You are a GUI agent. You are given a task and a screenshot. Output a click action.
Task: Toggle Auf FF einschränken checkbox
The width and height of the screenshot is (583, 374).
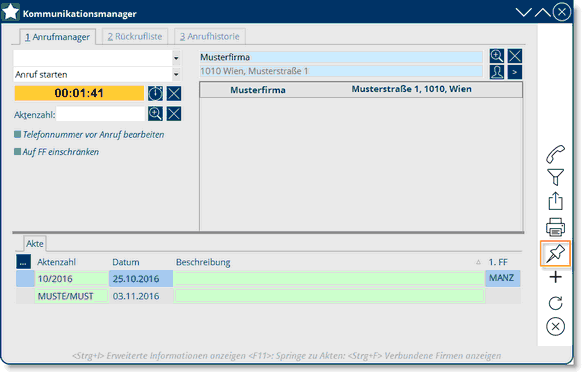coord(17,151)
